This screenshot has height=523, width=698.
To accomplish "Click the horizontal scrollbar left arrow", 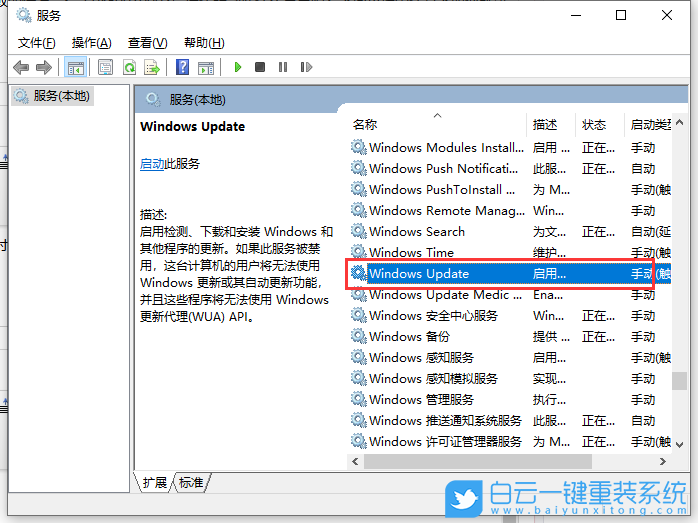I will 355,462.
